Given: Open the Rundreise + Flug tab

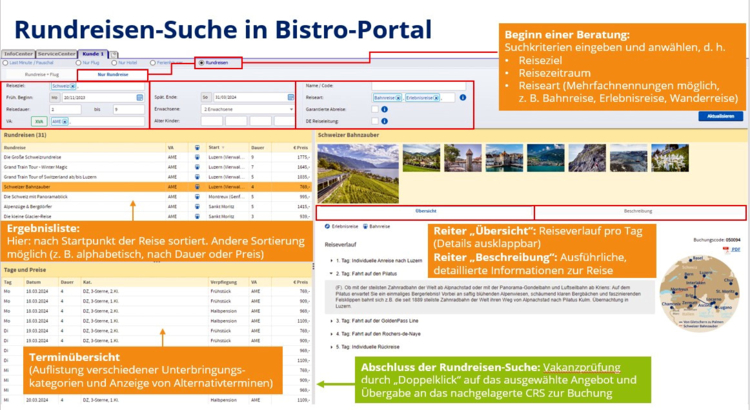Looking at the screenshot, I should (x=42, y=75).
